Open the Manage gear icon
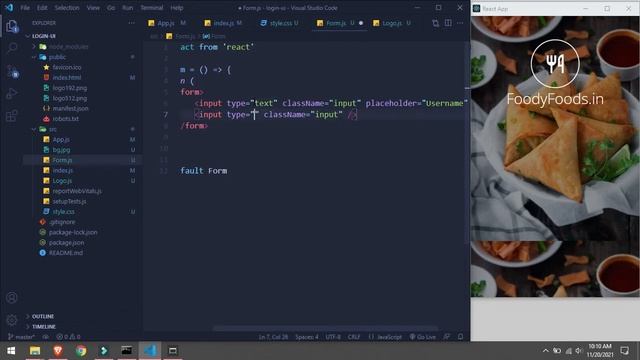The image size is (640, 360). tap(12, 319)
